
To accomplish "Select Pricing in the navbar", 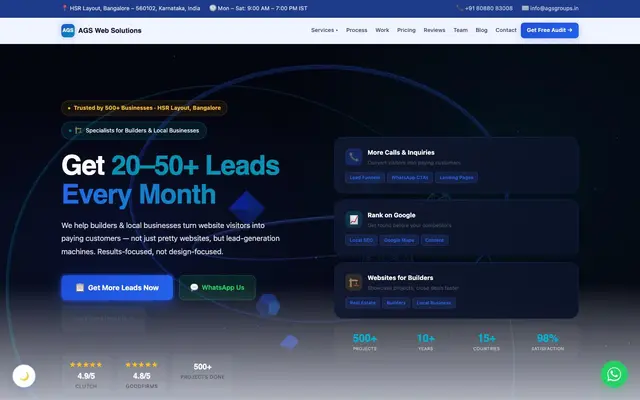I will click(x=406, y=30).
